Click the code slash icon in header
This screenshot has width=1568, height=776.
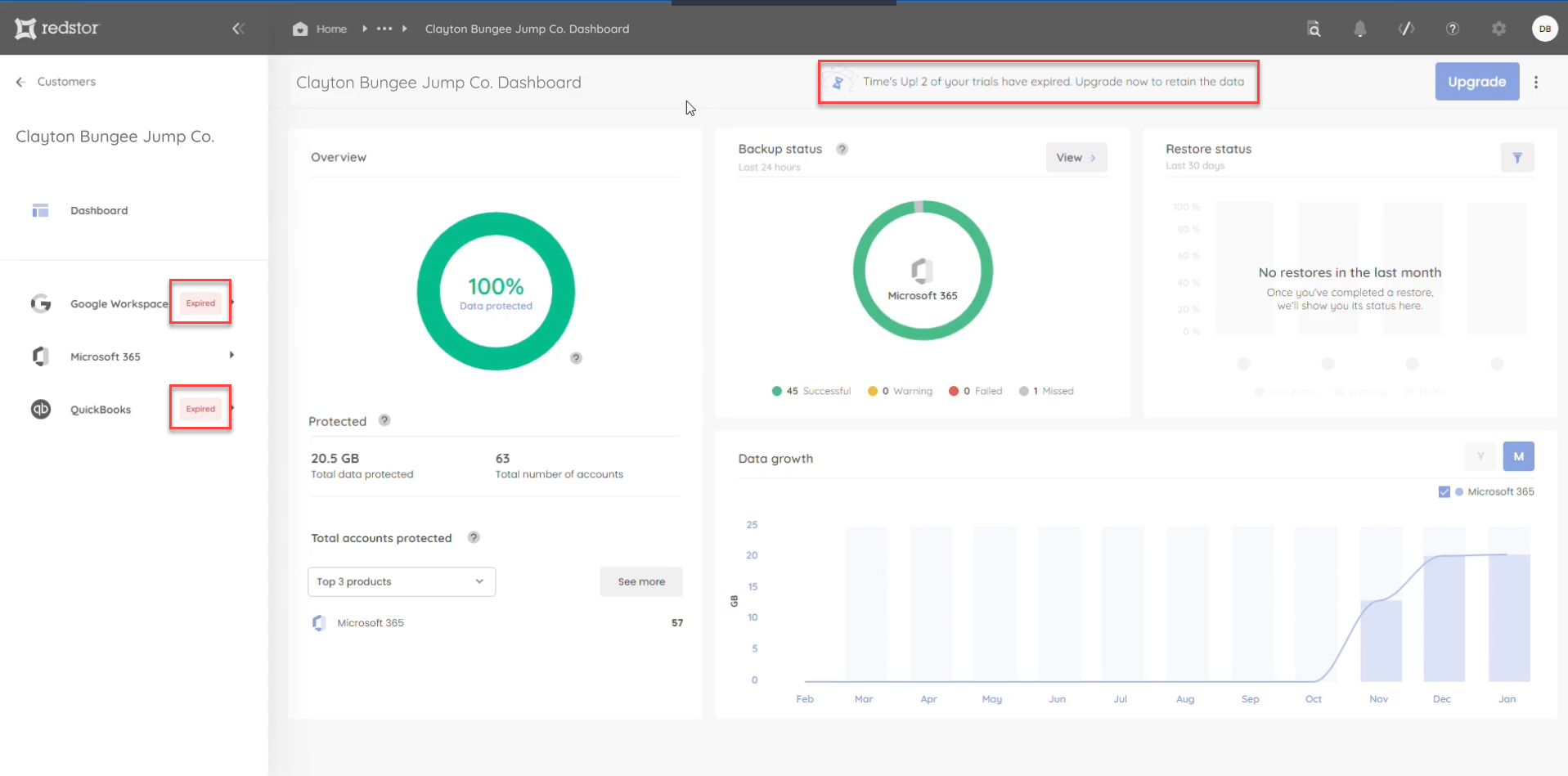1406,29
